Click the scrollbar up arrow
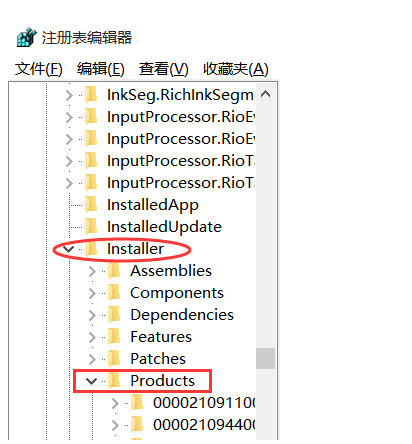The height and width of the screenshot is (444, 412). (265, 94)
